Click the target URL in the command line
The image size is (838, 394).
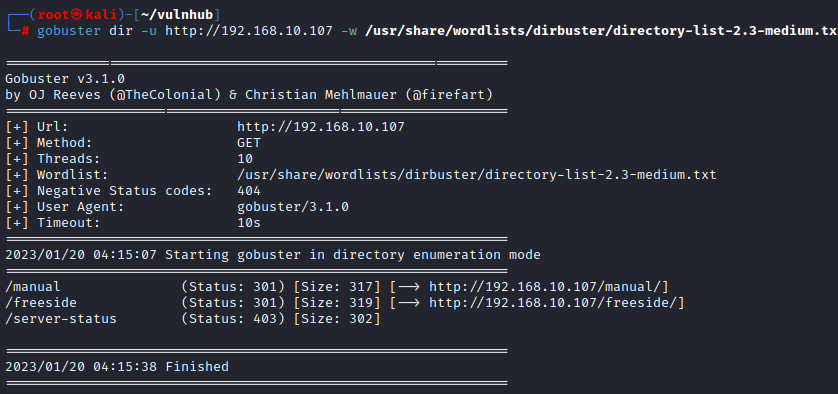pyautogui.click(x=249, y=30)
